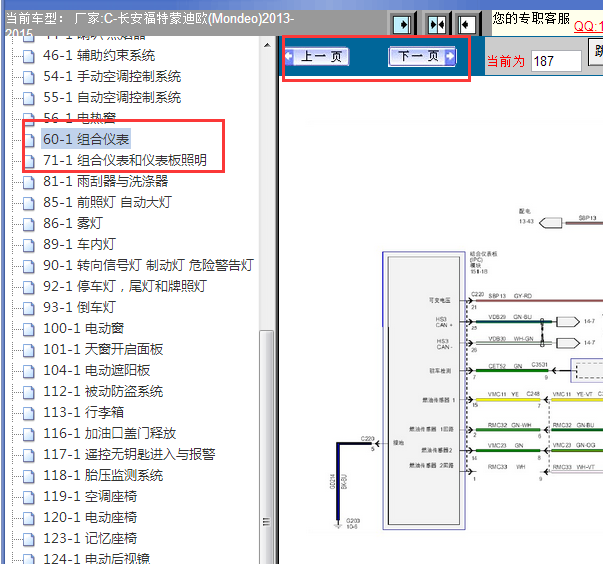Click the center-split panel arrows icon
Viewport: 603px width, 564px height.
[436, 25]
